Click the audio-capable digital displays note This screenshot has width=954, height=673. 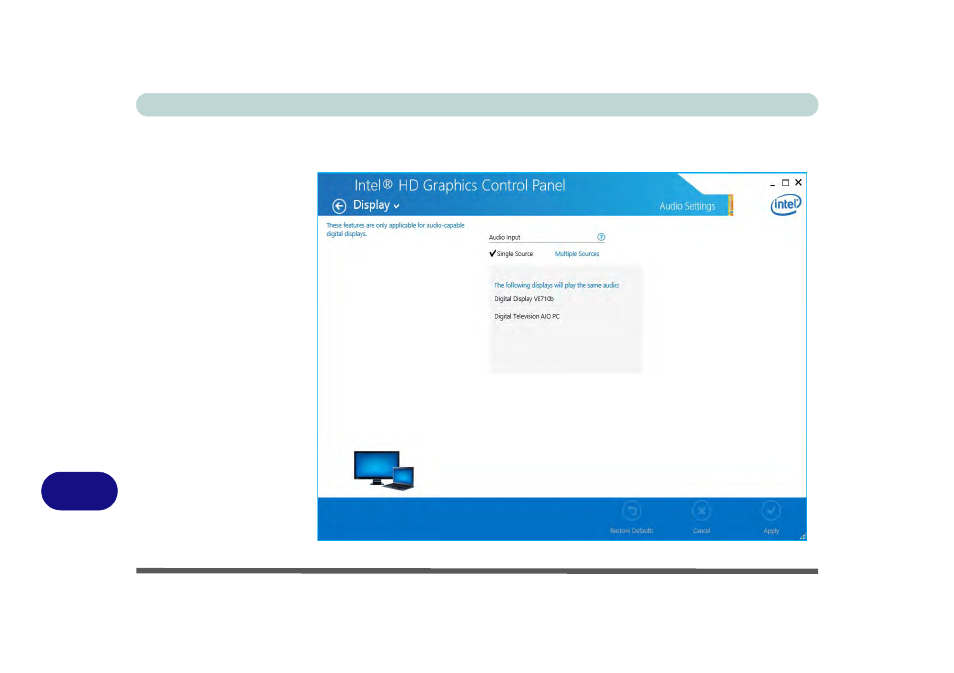tap(395, 229)
